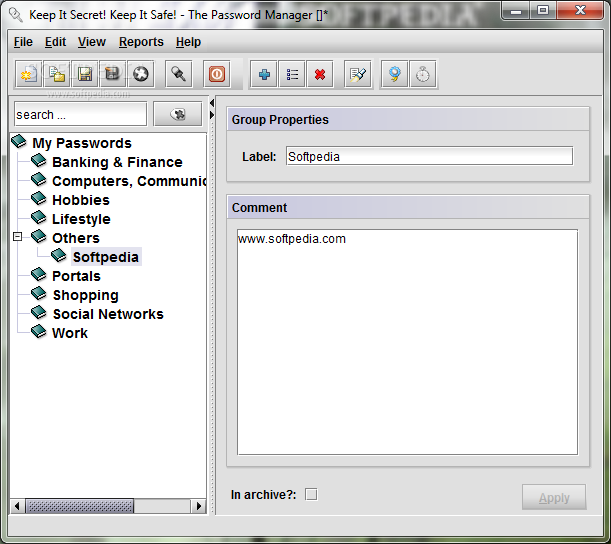Select the My Passwords root label
611x544 pixels.
pos(82,143)
